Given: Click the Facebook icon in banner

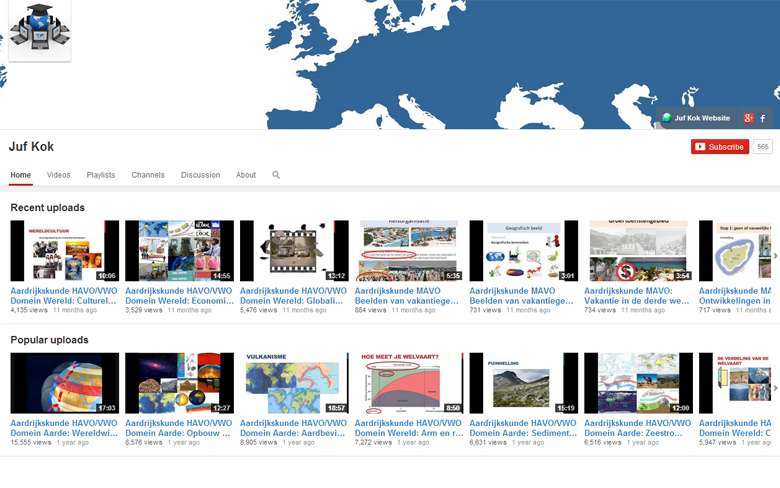Looking at the screenshot, I should click(x=763, y=118).
